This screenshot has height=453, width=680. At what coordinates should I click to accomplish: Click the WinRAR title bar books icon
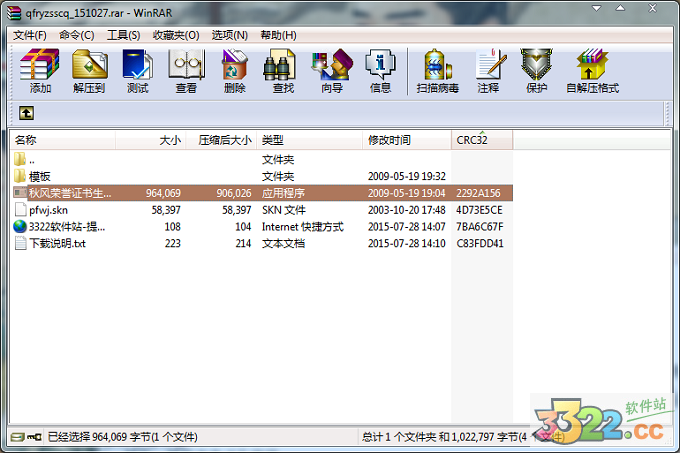(13, 13)
